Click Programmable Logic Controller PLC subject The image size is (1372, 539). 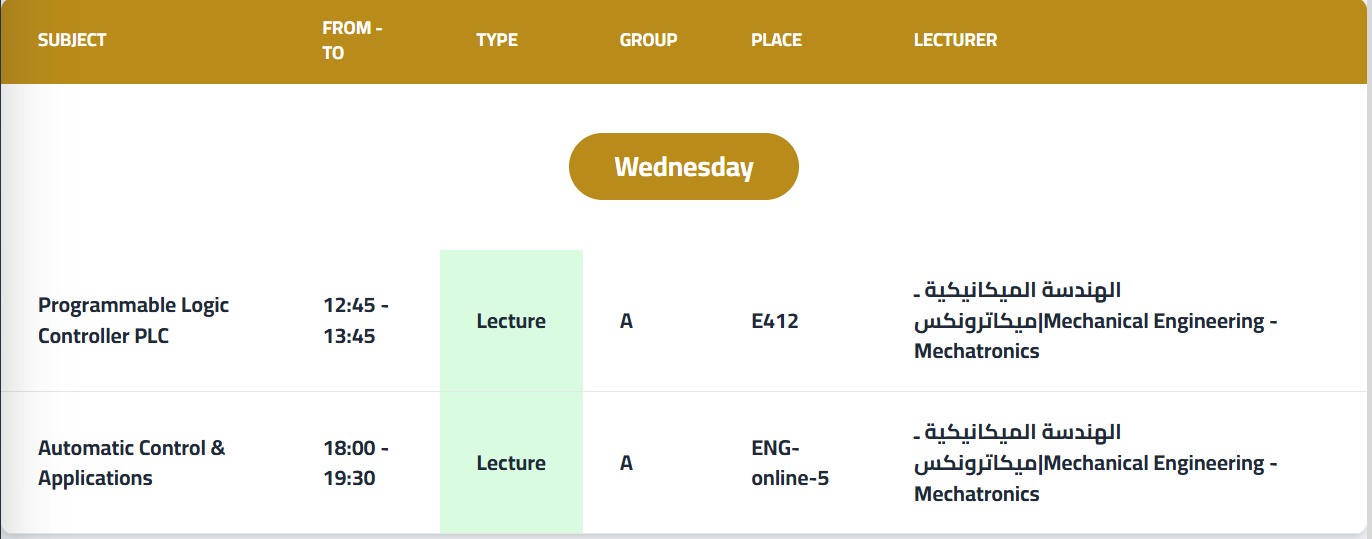point(133,320)
